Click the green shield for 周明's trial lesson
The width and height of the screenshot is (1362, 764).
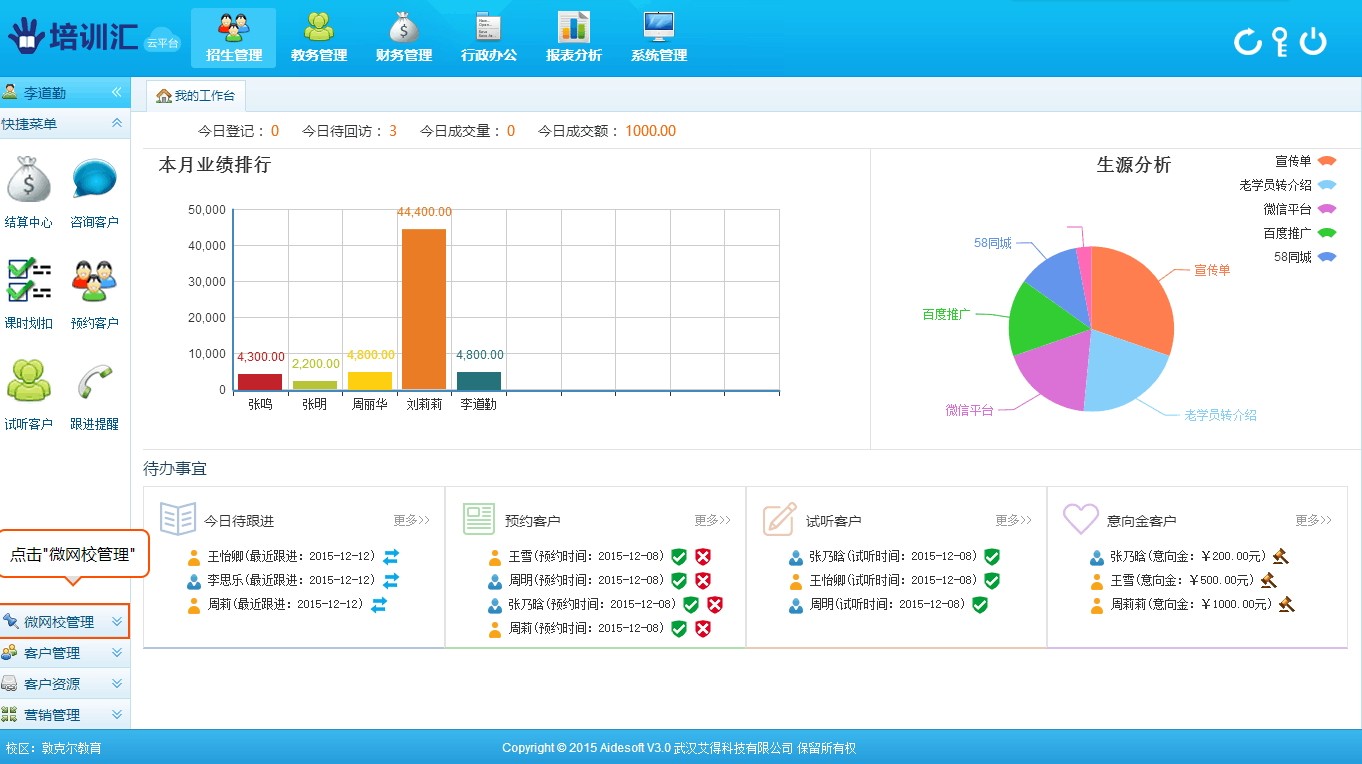pos(980,604)
